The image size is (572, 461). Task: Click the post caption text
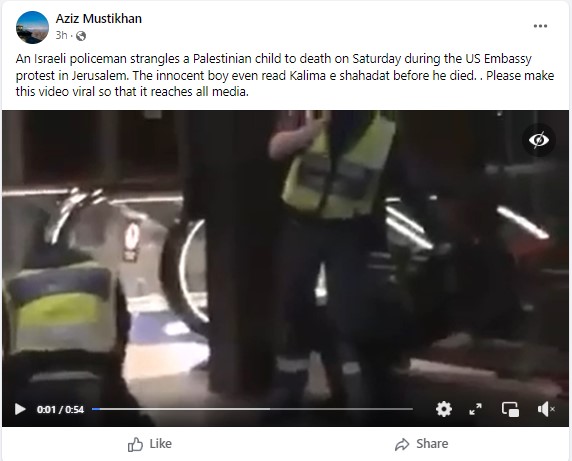[285, 75]
